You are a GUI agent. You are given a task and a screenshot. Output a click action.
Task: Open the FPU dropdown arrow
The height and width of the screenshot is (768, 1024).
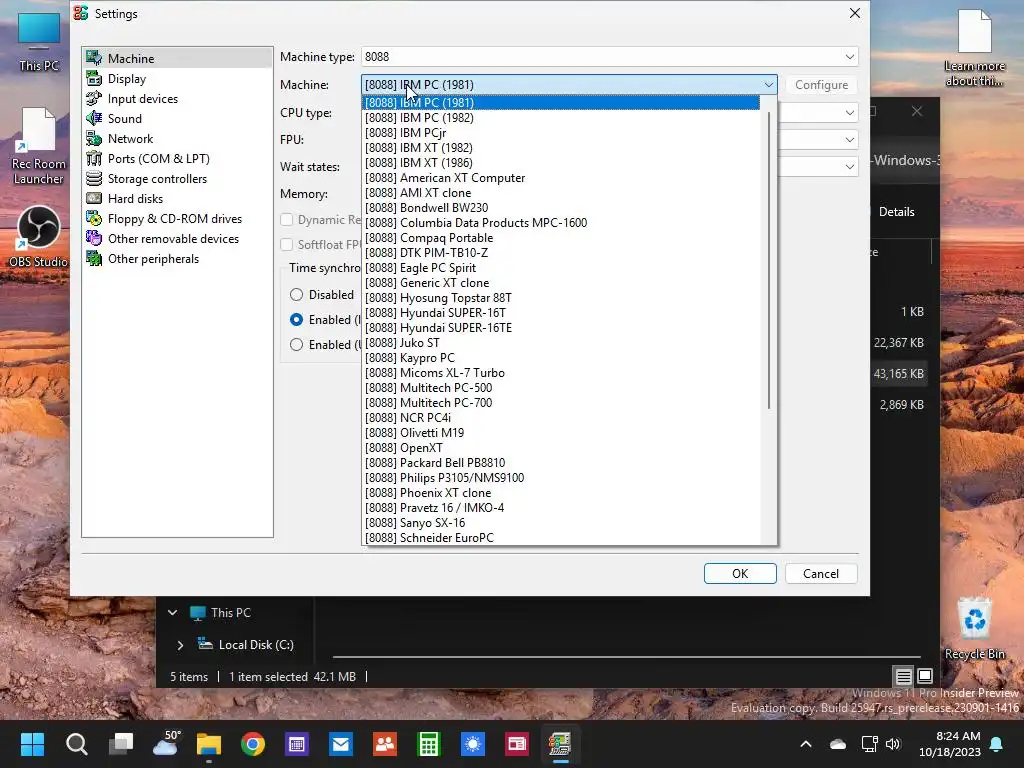click(849, 139)
